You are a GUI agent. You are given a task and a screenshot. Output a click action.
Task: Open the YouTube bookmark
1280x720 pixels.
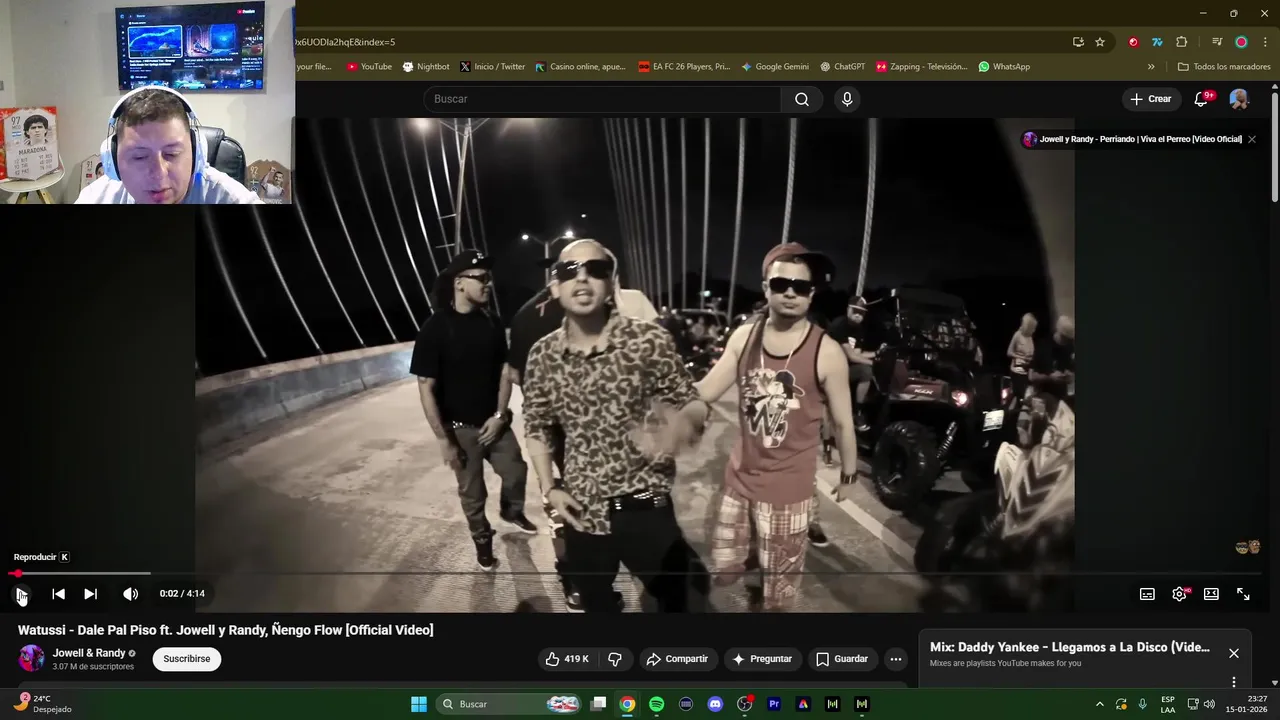[369, 67]
